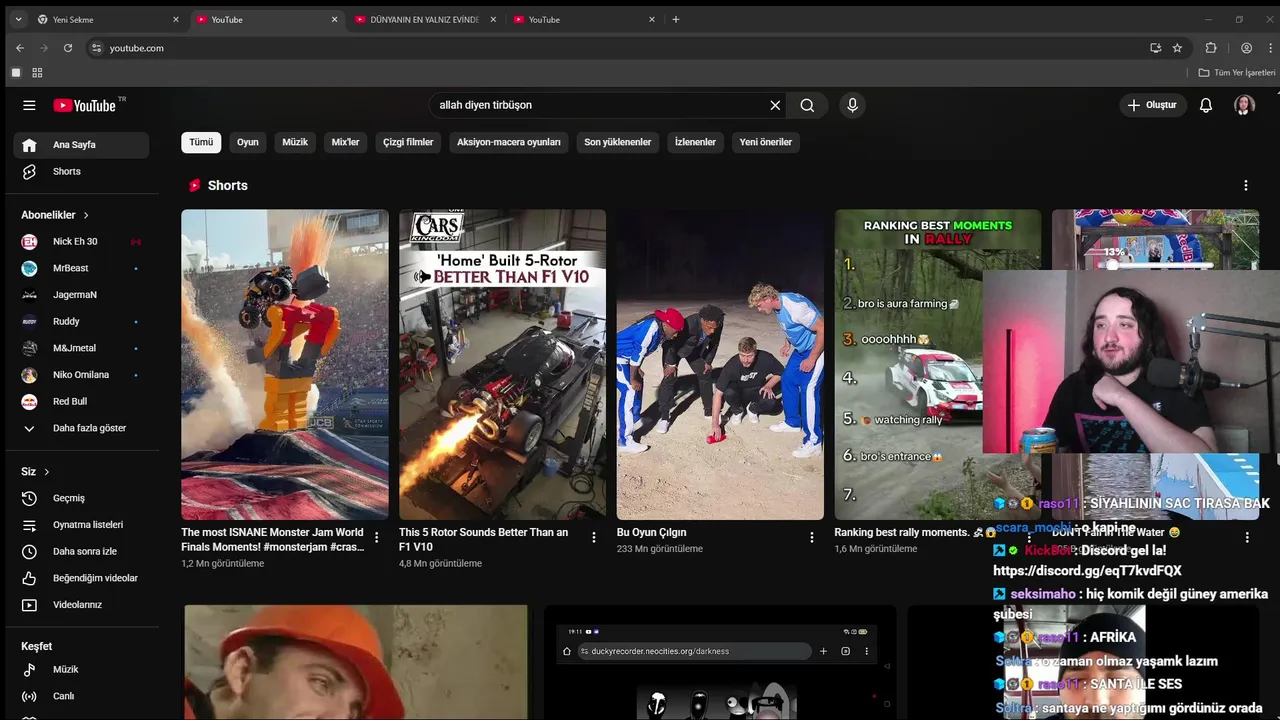Select the Mix'ler filter chip

click(345, 142)
